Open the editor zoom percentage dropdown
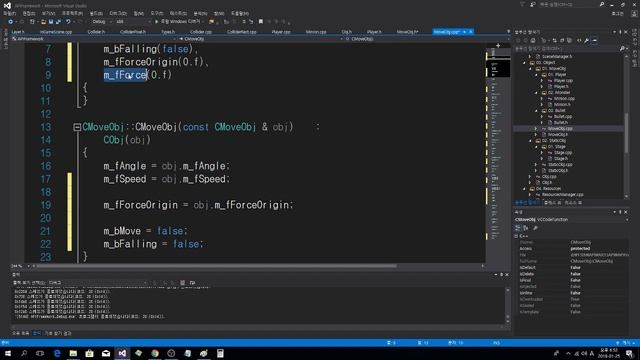Image resolution: width=640 pixels, height=360 pixels. click(x=20, y=266)
